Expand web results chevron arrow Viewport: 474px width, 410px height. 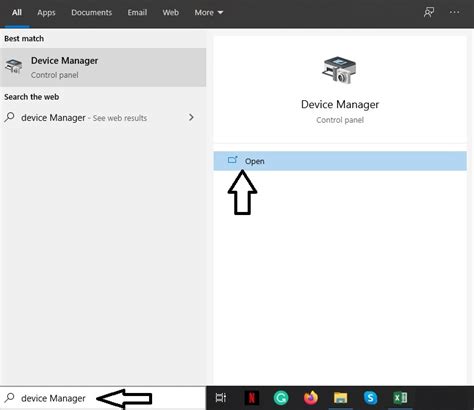pos(191,117)
